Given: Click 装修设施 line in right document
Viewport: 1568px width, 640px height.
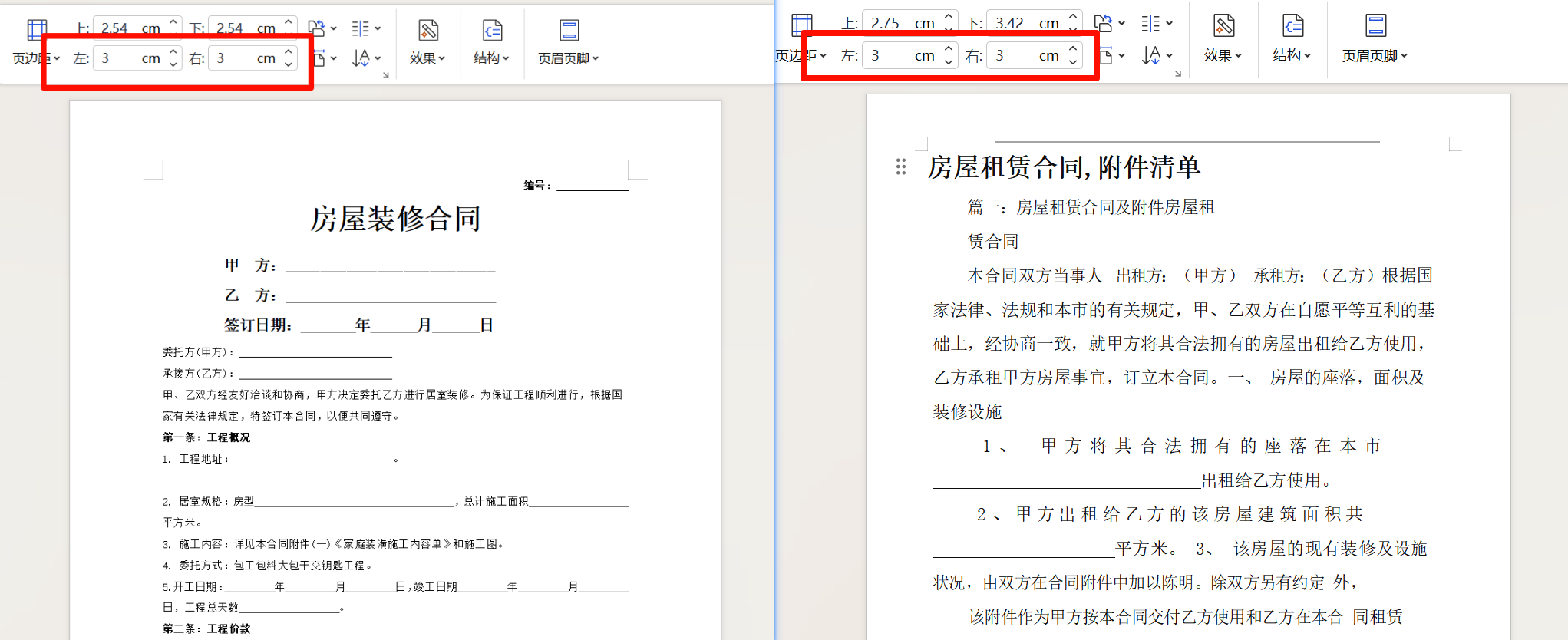Looking at the screenshot, I should pyautogui.click(x=967, y=412).
